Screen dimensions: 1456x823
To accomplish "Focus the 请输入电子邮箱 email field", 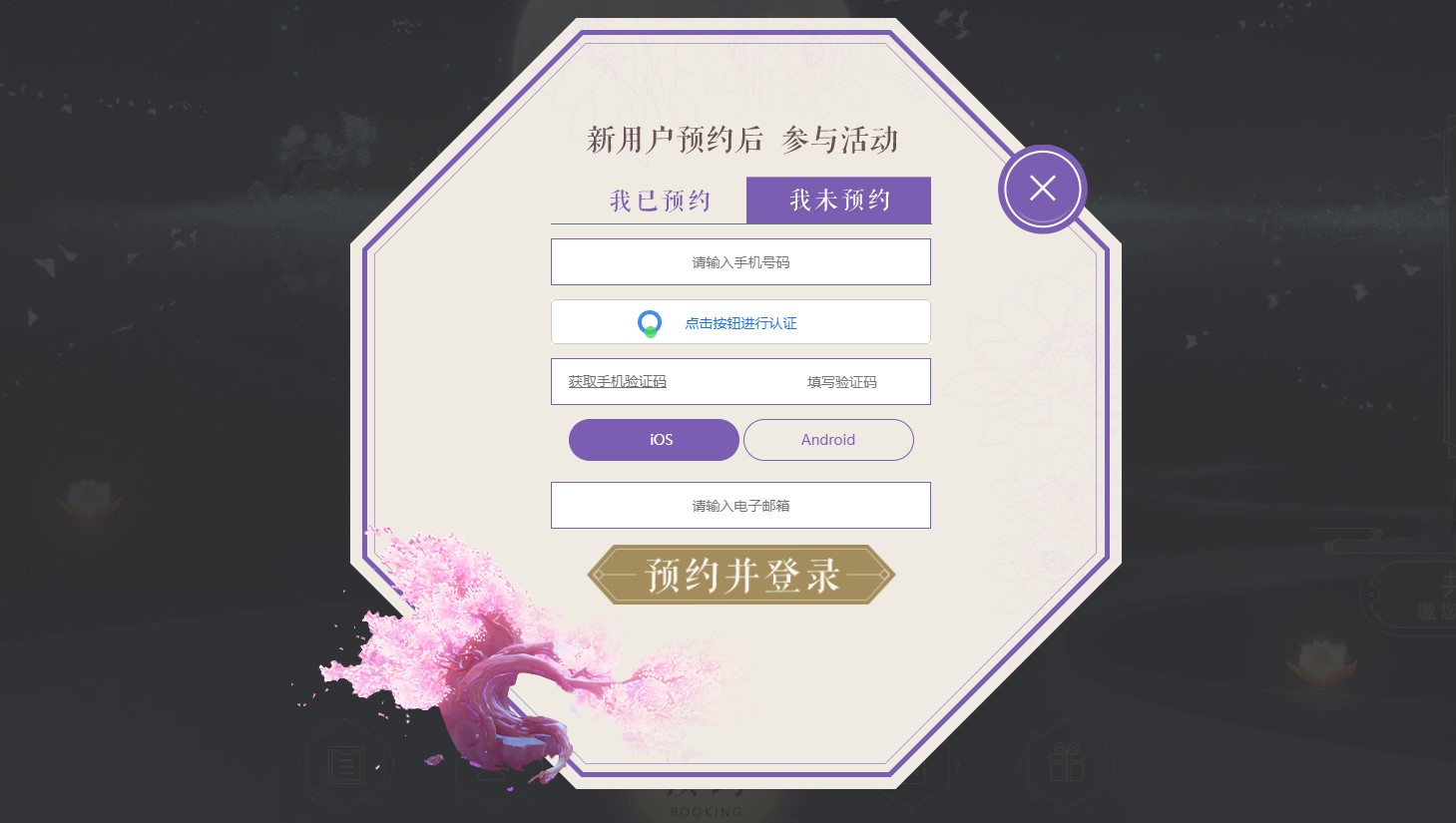I will click(740, 506).
